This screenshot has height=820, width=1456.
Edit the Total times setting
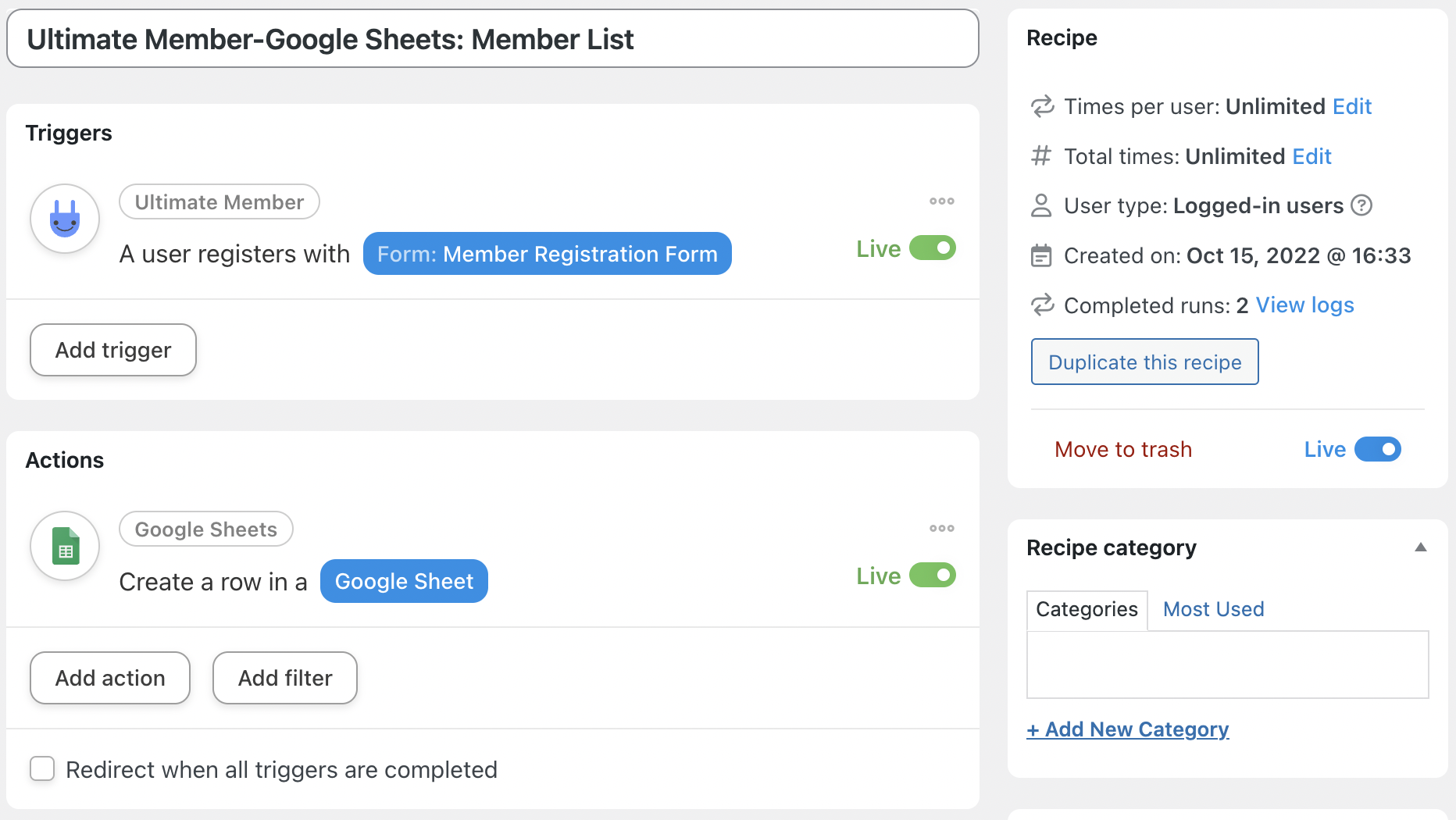(x=1311, y=156)
